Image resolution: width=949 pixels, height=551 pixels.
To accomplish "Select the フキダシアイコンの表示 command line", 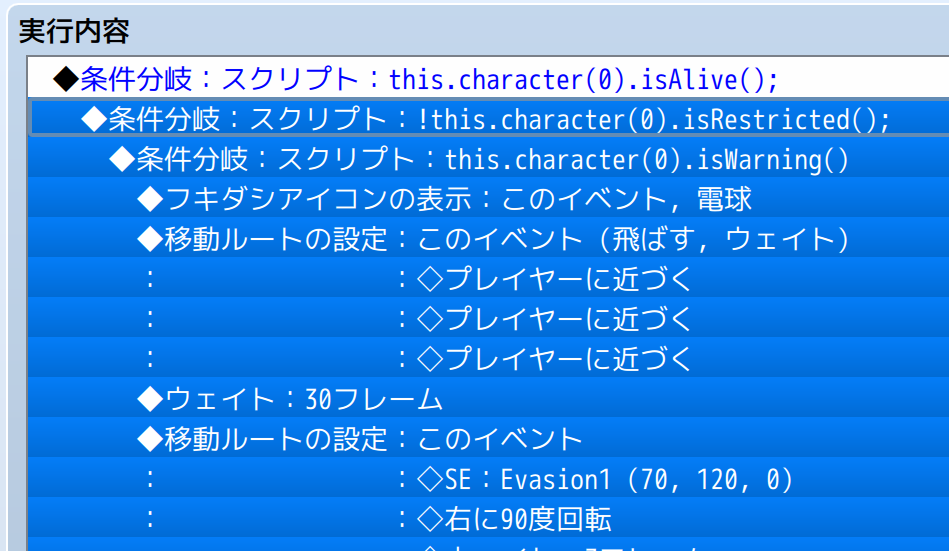I will click(x=444, y=199).
